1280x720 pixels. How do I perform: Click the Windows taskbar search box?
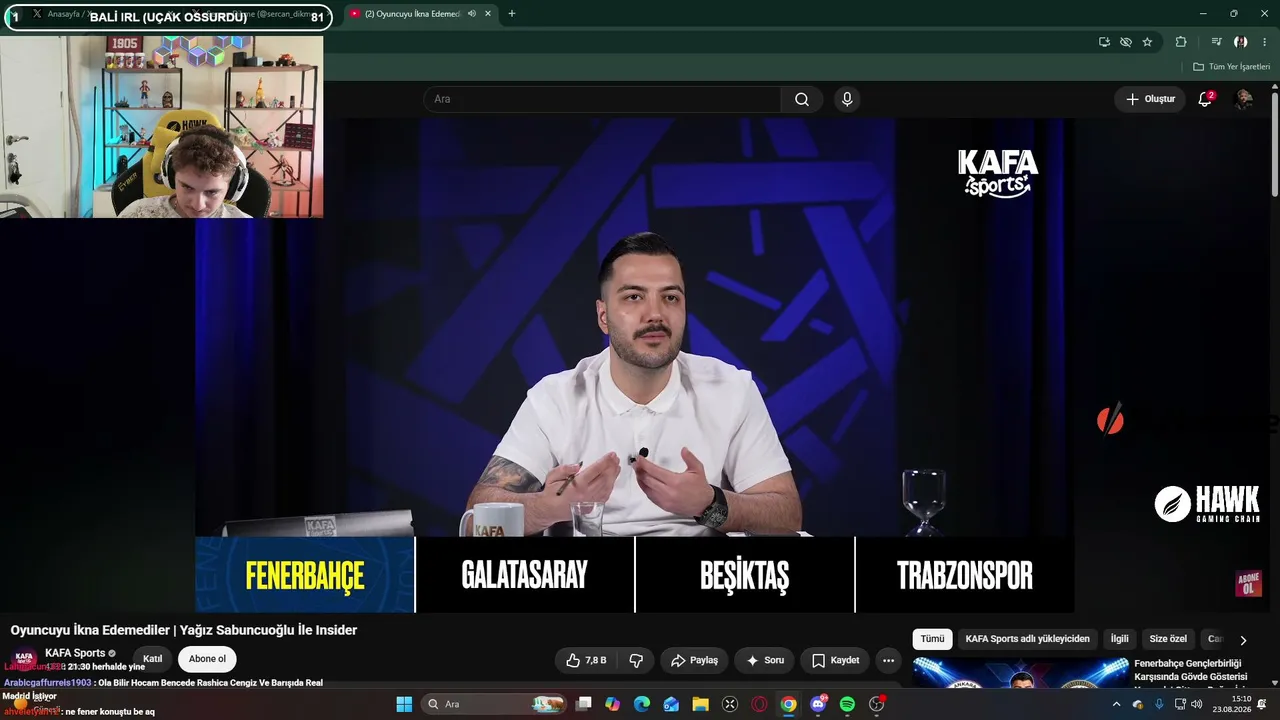(495, 704)
